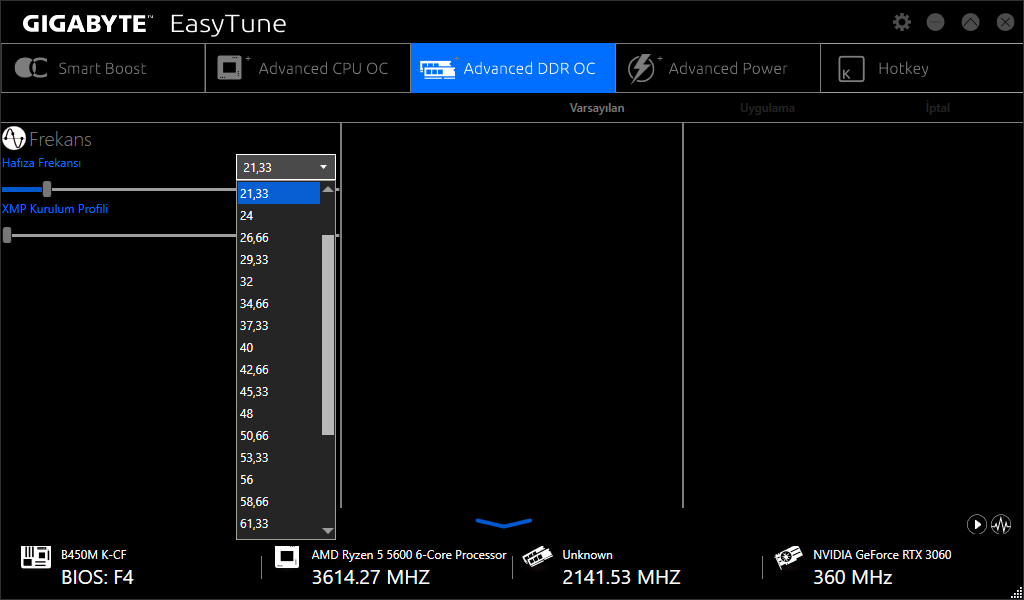Choose 34,66 from the list

(279, 304)
